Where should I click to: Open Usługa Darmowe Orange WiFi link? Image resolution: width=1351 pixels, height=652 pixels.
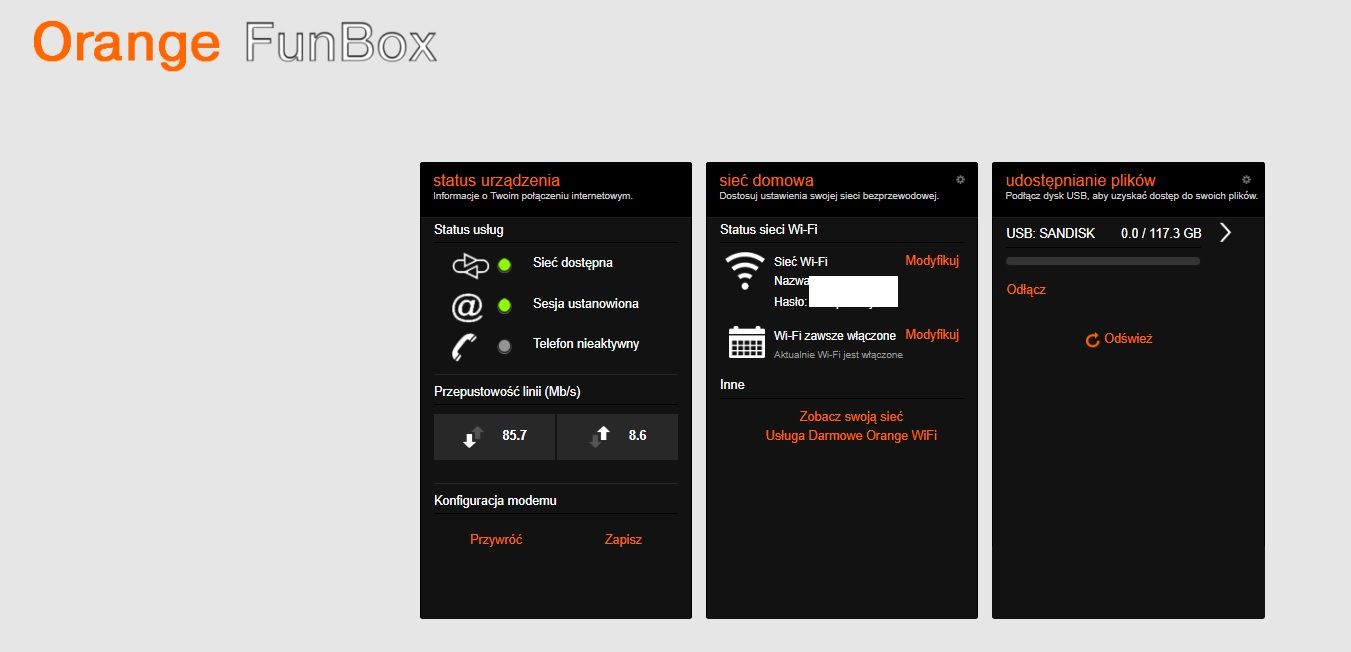pos(851,436)
